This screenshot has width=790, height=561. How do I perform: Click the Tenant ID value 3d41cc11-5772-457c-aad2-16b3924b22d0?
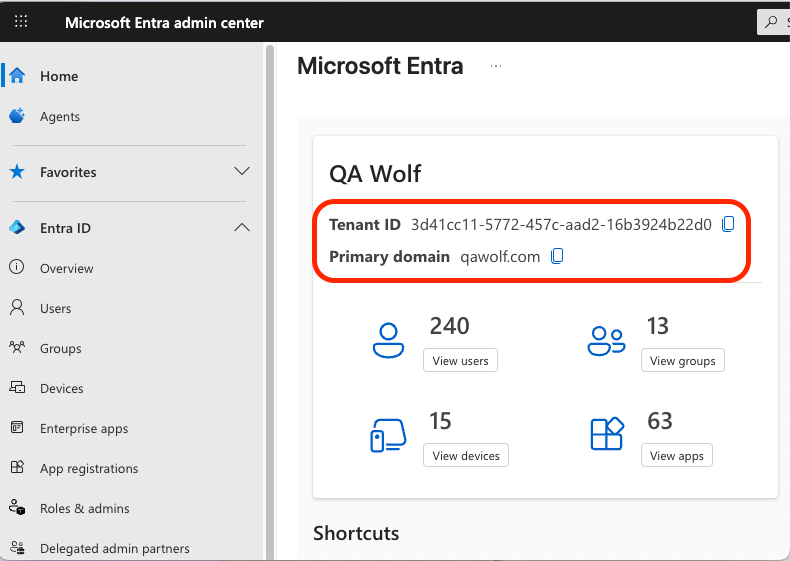561,224
